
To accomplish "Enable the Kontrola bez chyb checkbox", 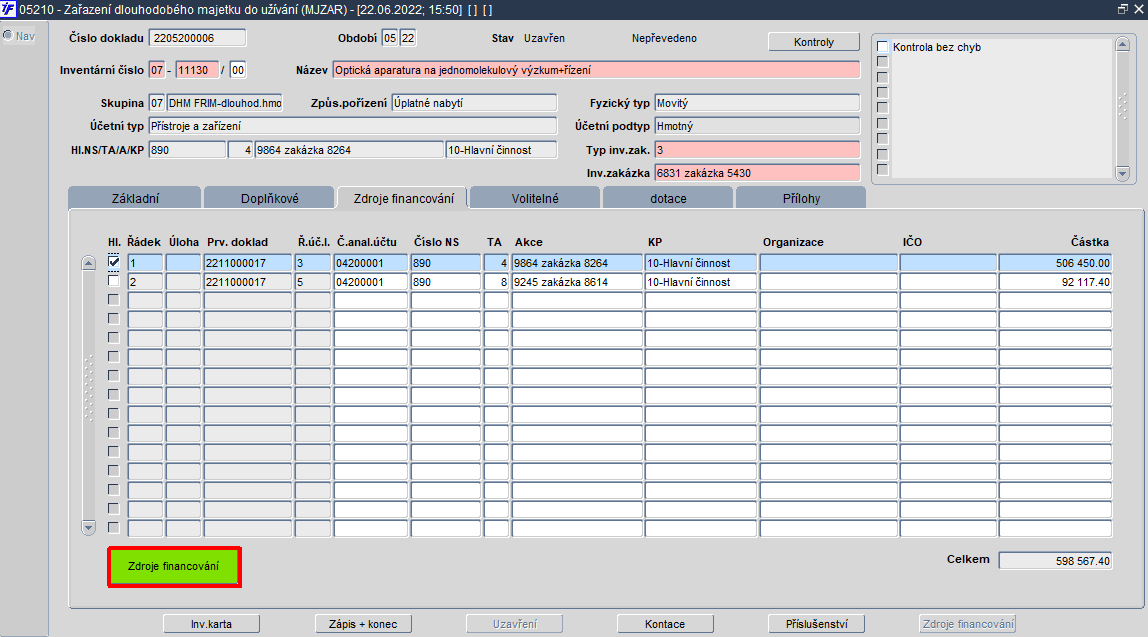I will click(882, 47).
